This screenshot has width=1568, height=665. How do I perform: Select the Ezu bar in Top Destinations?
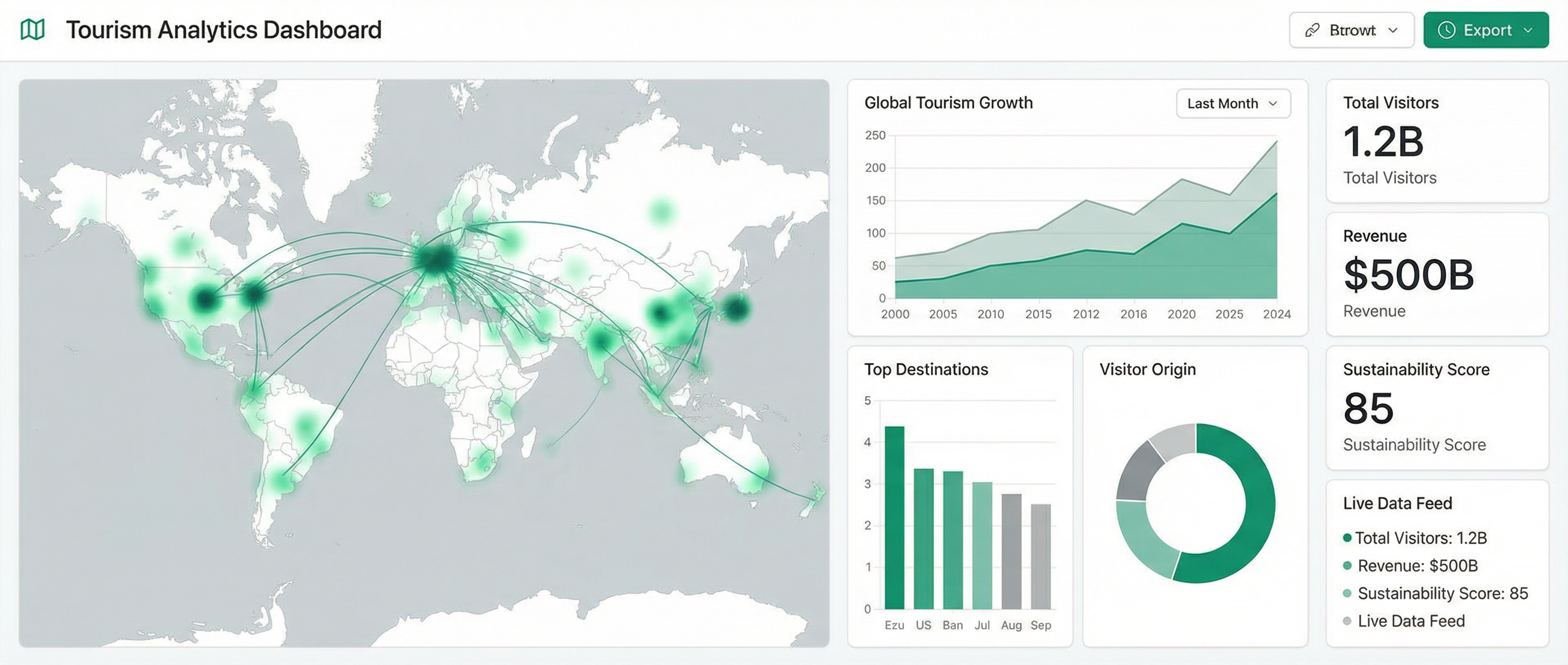click(894, 517)
